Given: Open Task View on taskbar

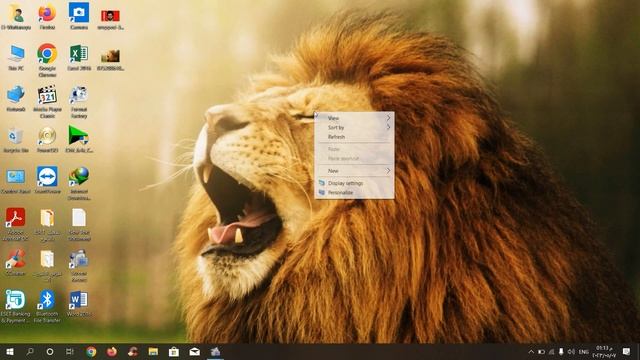Looking at the screenshot, I should [x=70, y=352].
